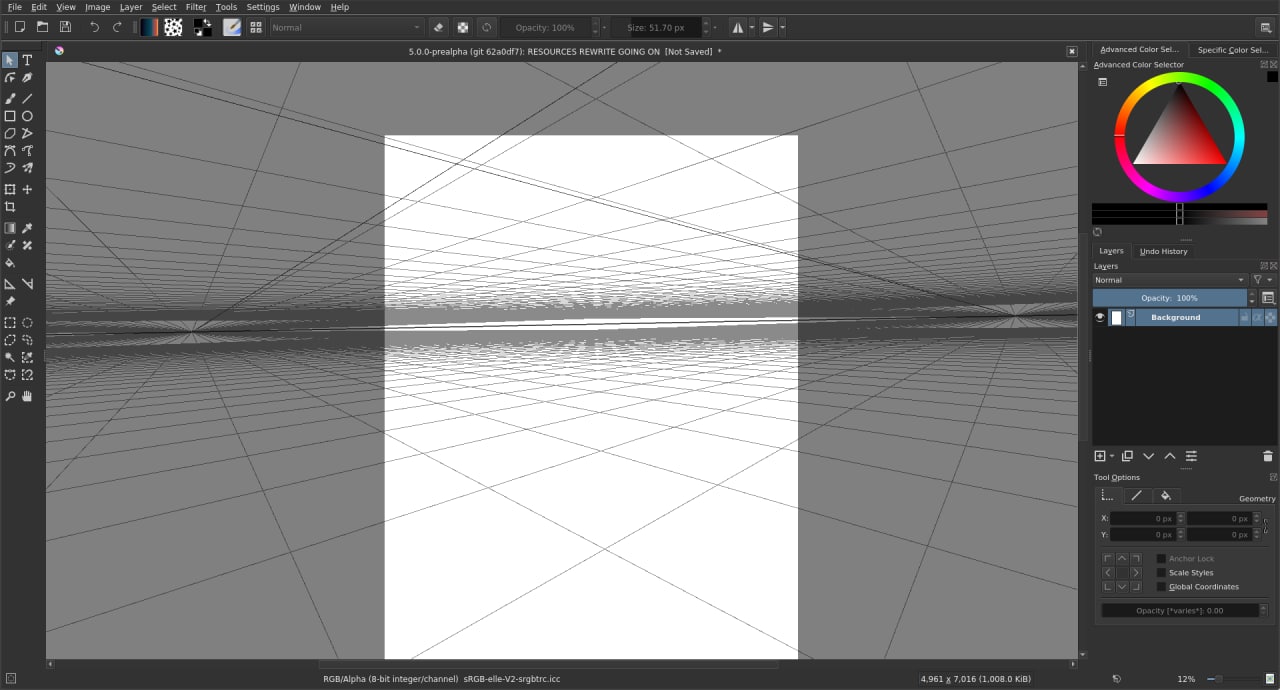
Task: Select the Move tool
Action: point(28,189)
